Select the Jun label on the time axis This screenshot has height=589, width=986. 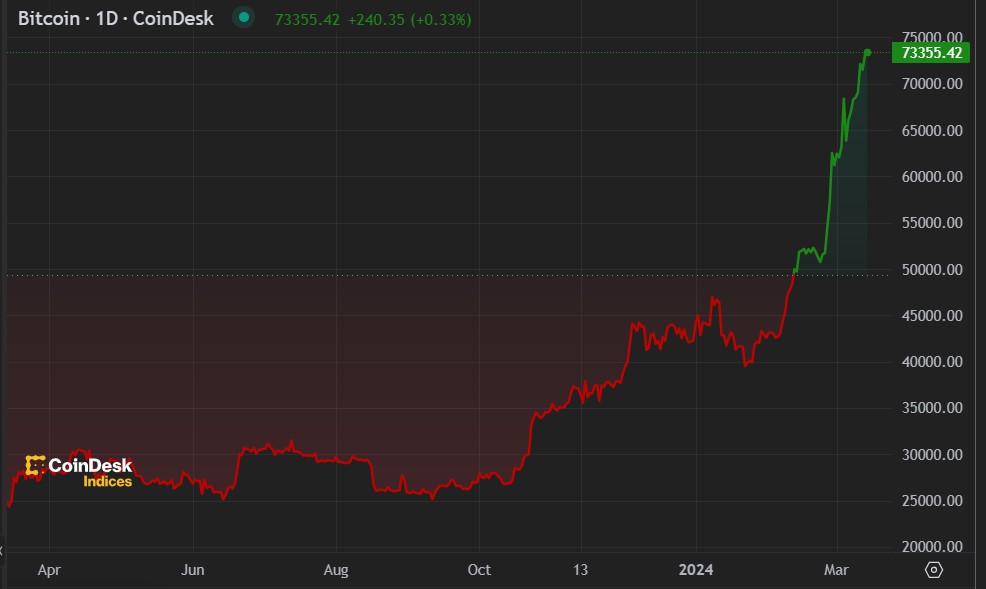193,570
